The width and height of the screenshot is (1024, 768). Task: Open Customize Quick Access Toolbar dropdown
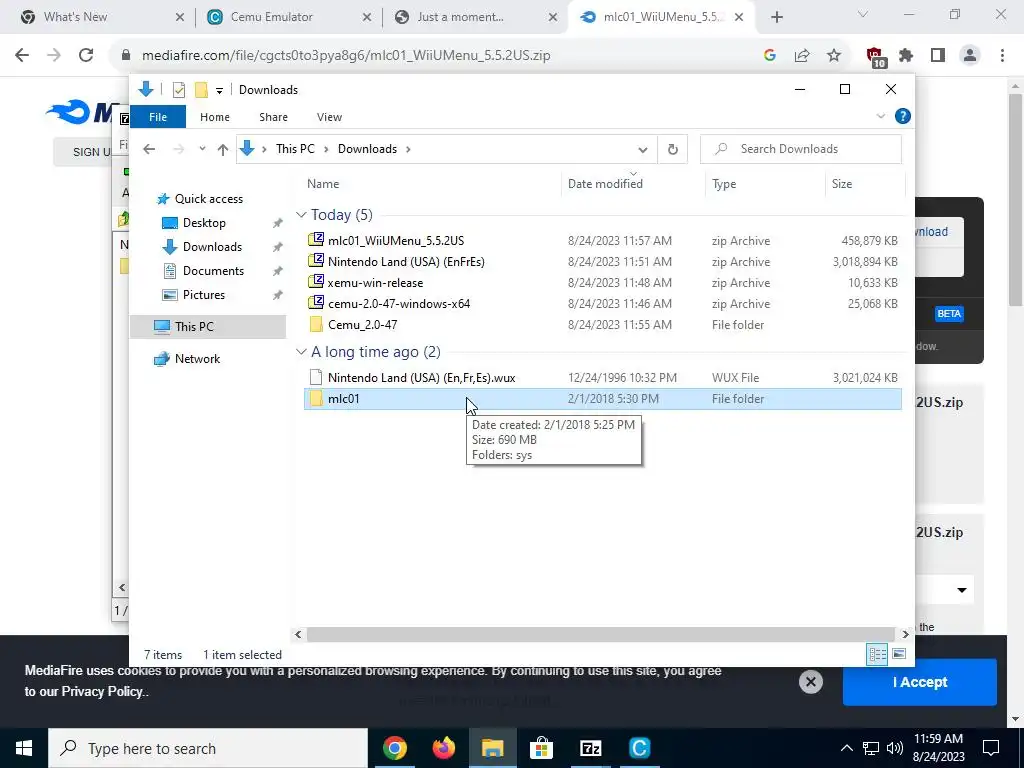tap(219, 91)
